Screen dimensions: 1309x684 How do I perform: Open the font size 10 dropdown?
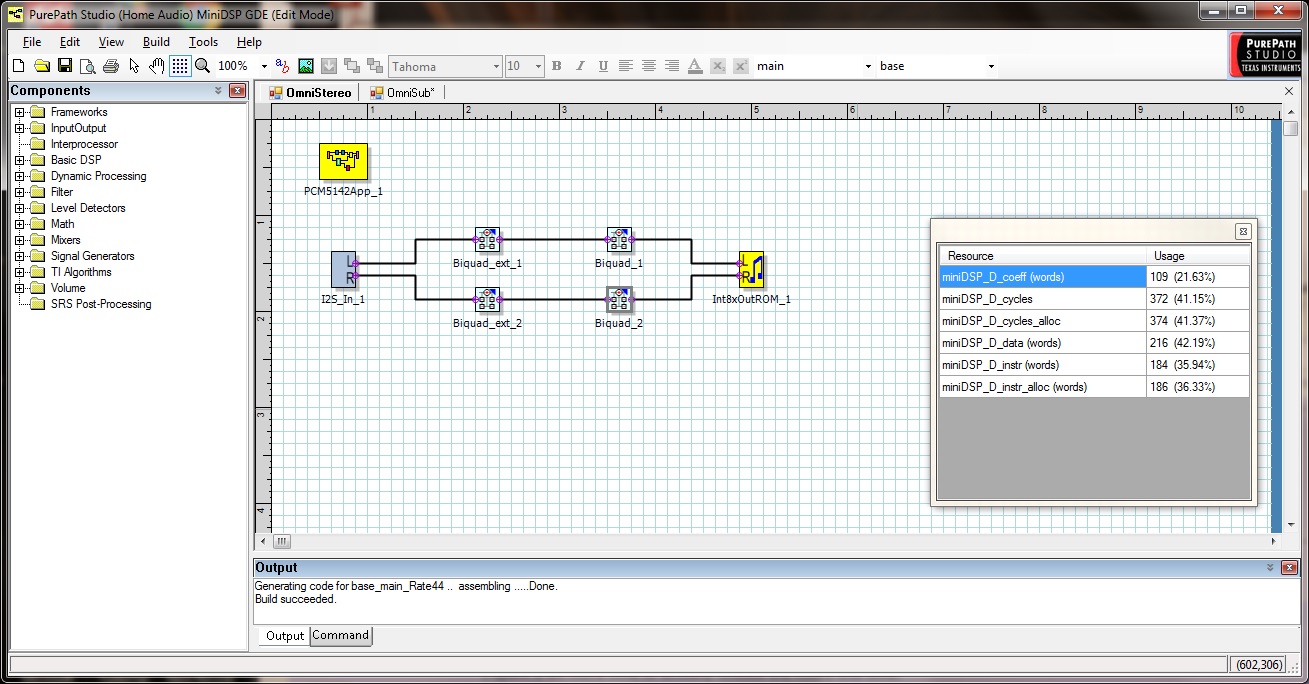click(538, 66)
